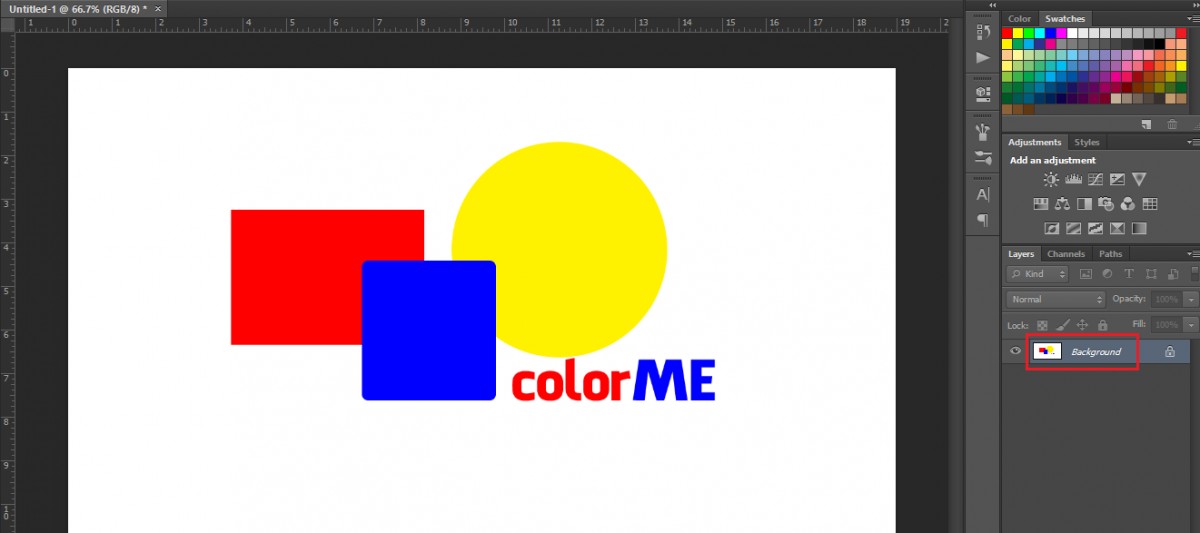Open the Layers panel flyout menu

pos(1193,254)
